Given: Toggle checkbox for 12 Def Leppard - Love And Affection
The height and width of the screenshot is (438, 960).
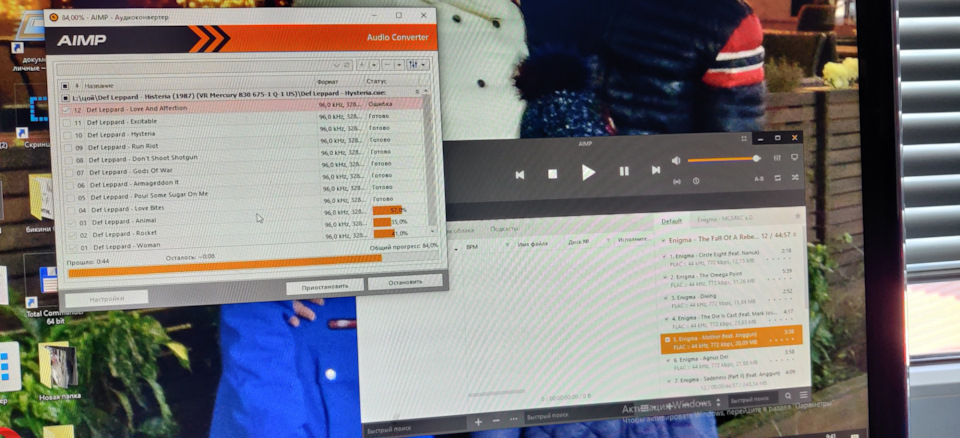Looking at the screenshot, I should coord(66,110).
